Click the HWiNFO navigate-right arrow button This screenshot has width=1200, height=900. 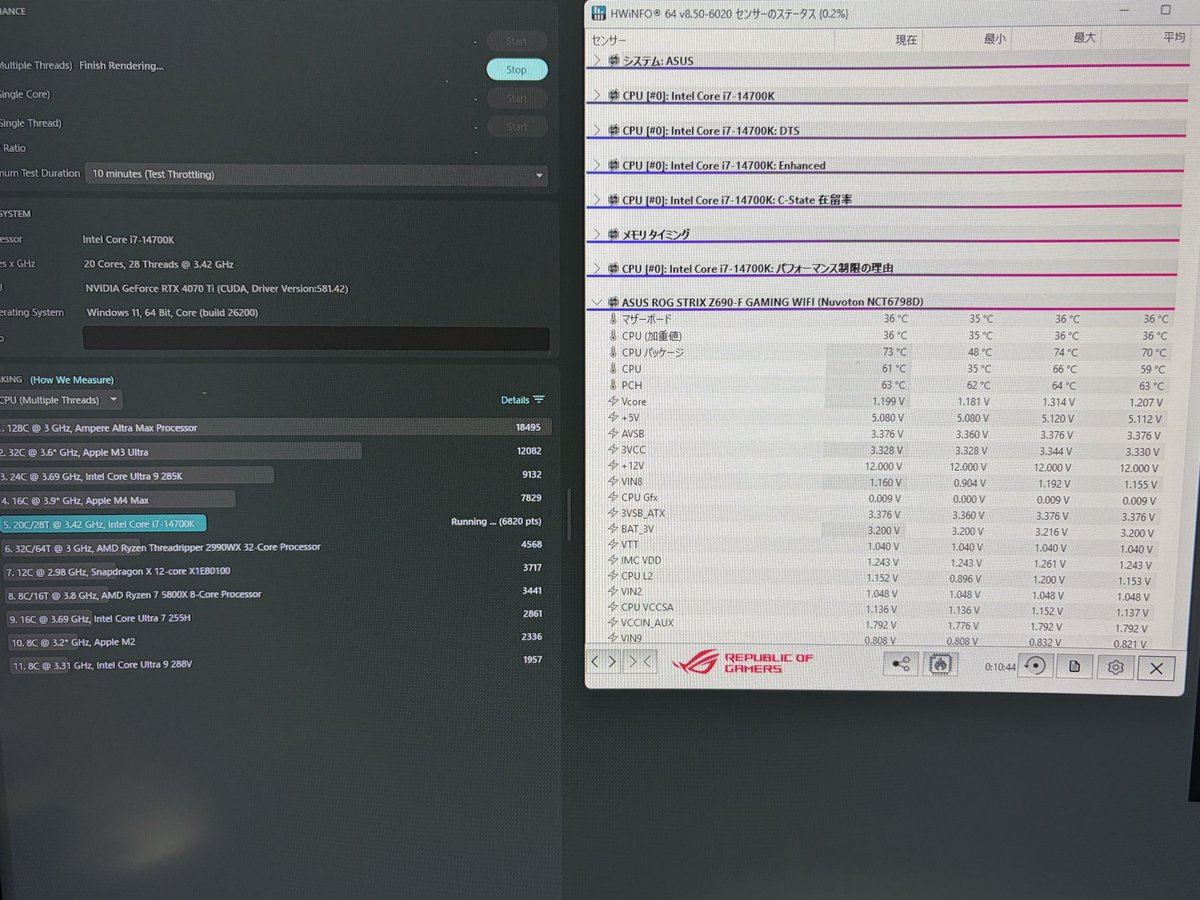pos(613,661)
